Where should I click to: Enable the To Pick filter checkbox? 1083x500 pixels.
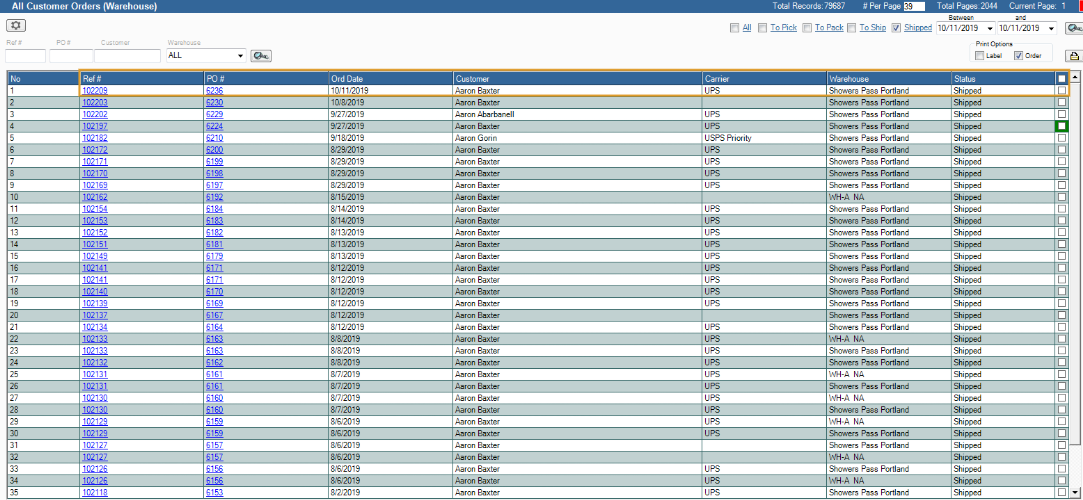tap(763, 28)
